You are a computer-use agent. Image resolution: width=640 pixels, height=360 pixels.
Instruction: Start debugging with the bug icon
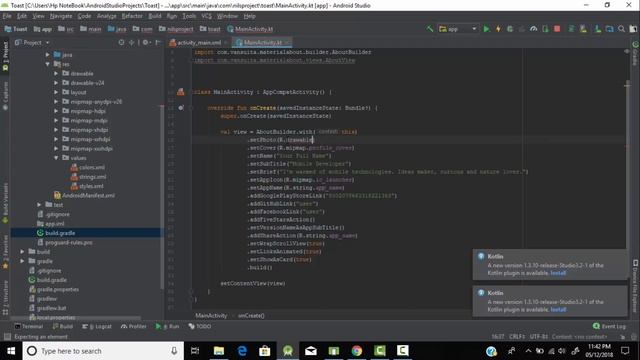(510, 29)
